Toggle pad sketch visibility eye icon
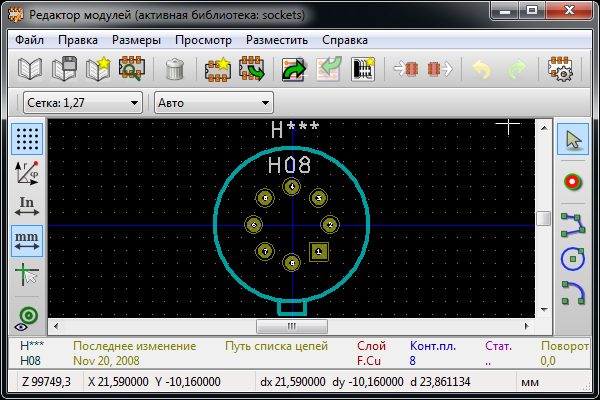 pyautogui.click(x=27, y=318)
